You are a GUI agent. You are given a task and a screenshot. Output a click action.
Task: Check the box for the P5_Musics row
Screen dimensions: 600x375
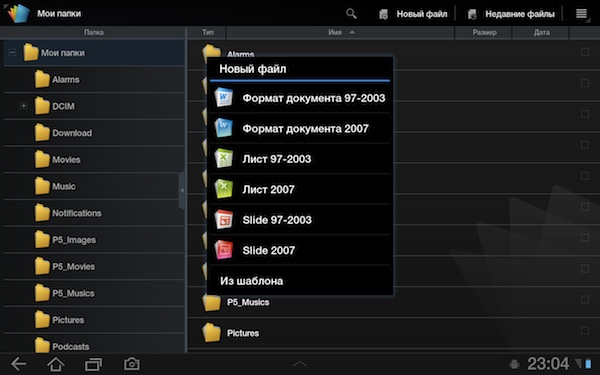point(585,299)
